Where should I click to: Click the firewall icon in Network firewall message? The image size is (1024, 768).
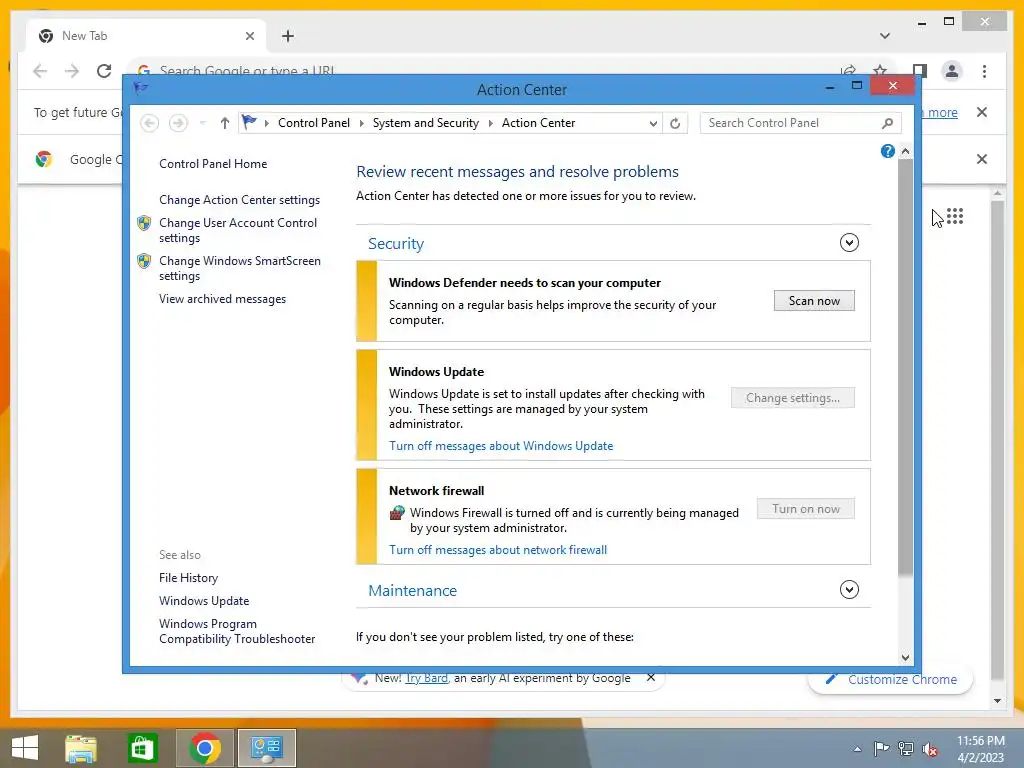point(396,513)
